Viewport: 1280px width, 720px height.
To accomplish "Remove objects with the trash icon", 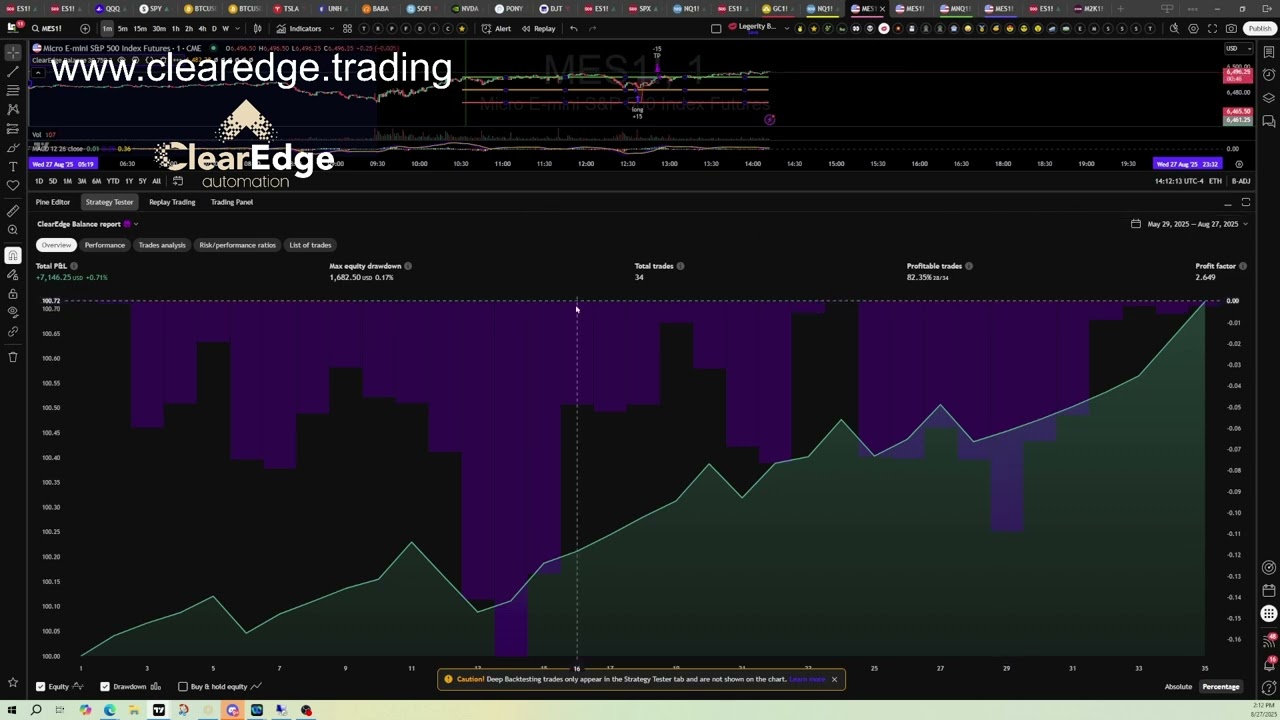I will tap(13, 357).
